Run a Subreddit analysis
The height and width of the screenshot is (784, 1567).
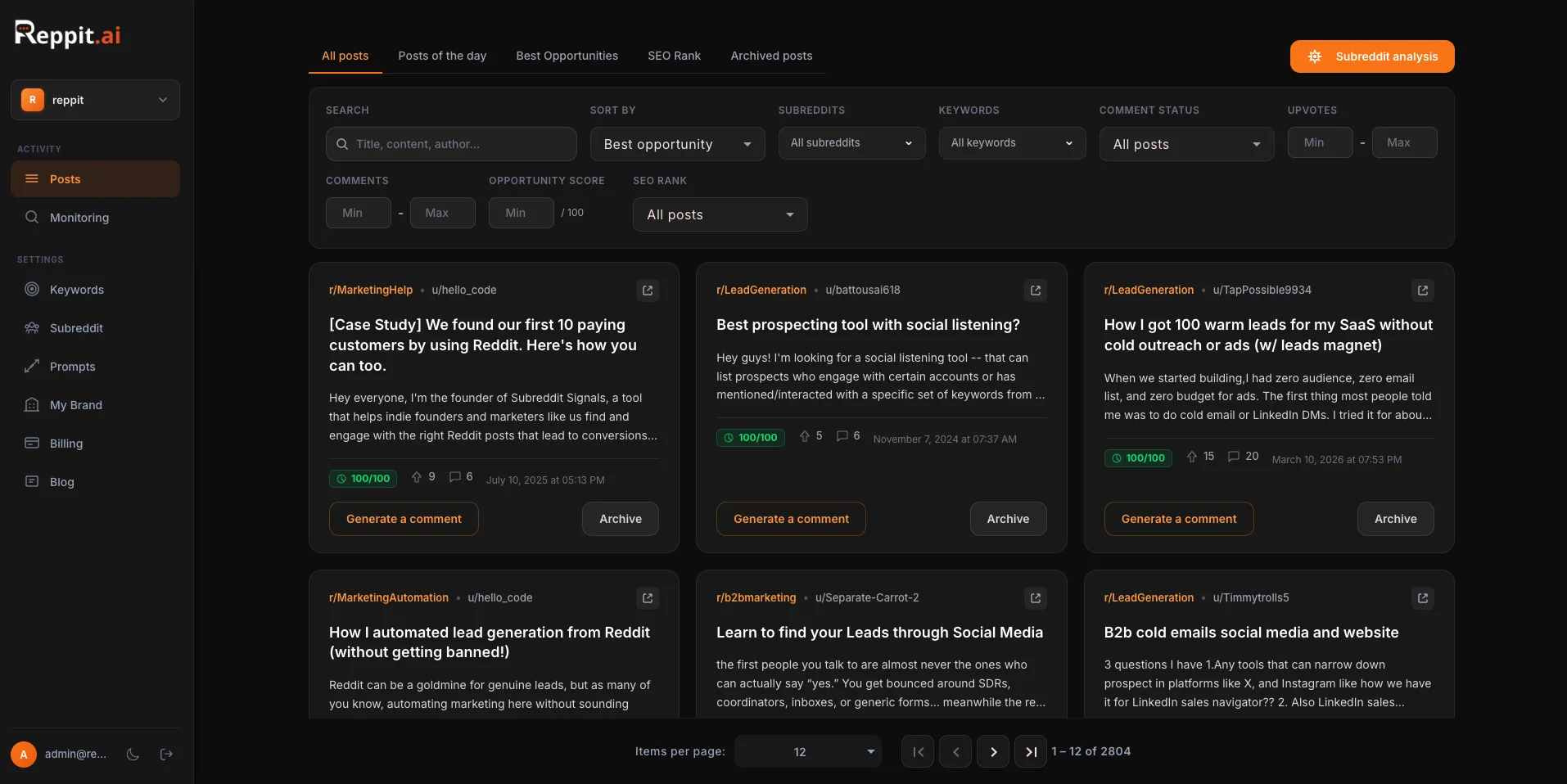click(1371, 56)
